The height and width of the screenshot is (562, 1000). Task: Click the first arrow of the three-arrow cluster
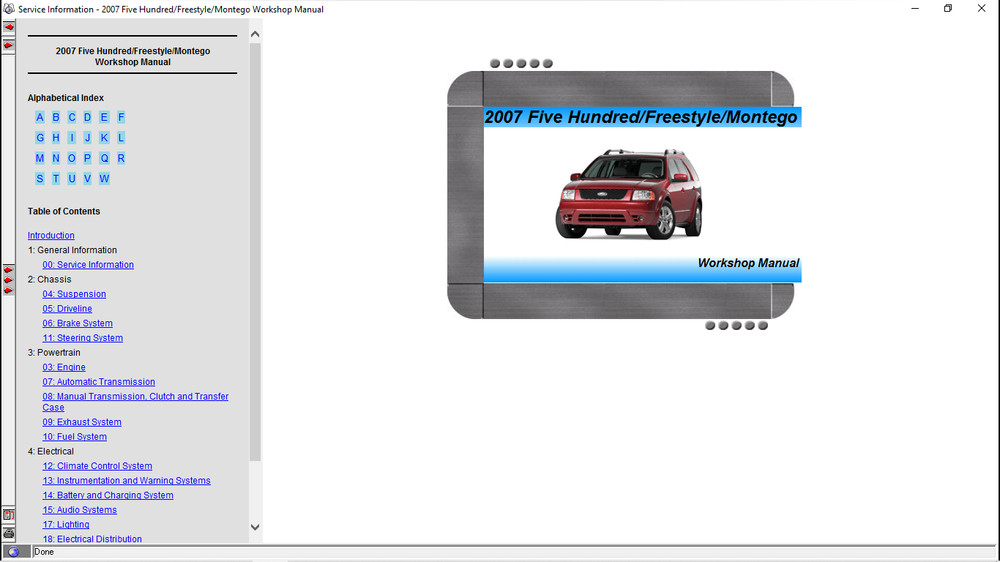[x=9, y=270]
